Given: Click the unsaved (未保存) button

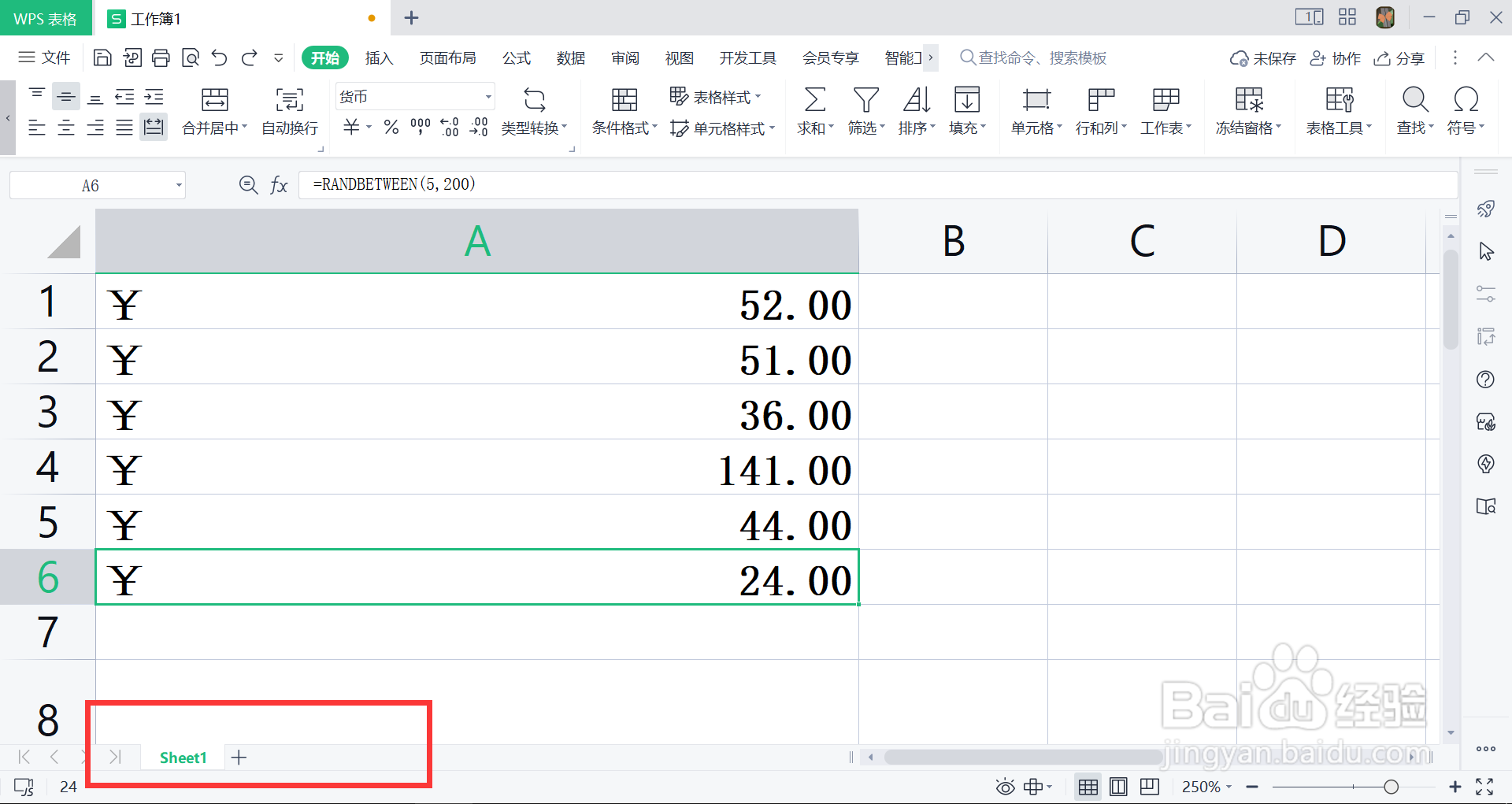Looking at the screenshot, I should point(1263,58).
